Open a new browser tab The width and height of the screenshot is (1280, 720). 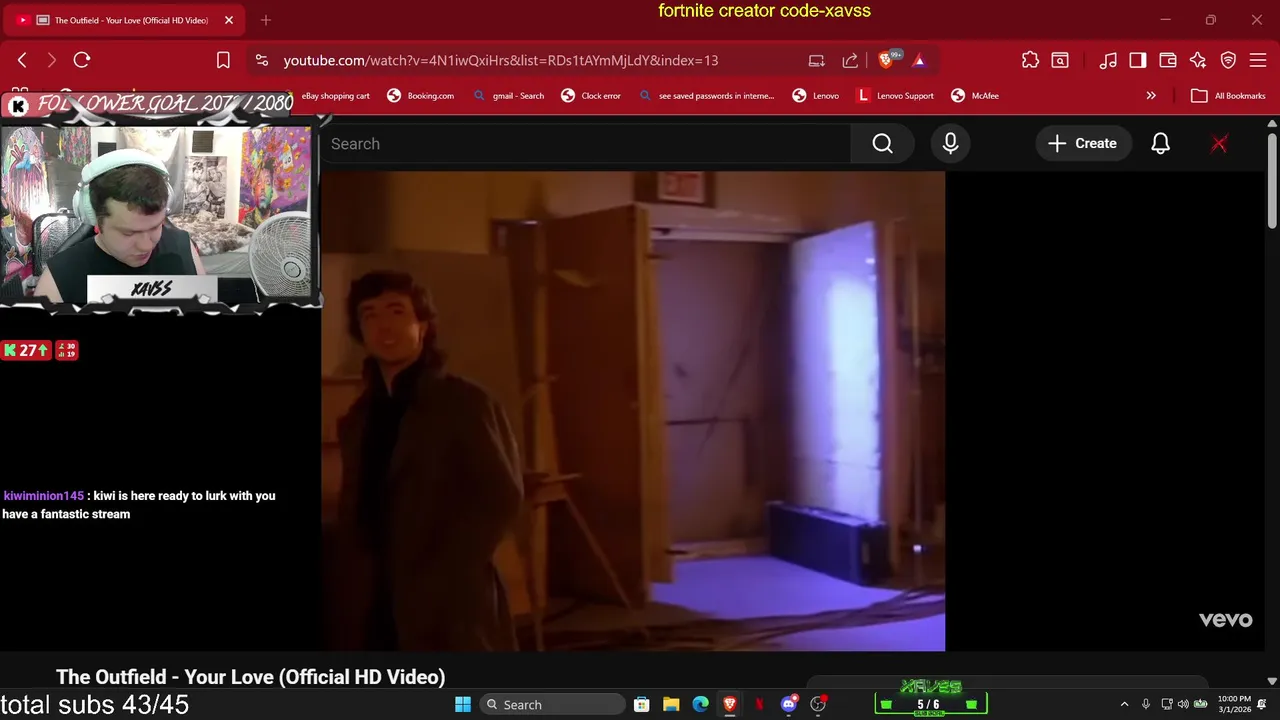tap(265, 20)
